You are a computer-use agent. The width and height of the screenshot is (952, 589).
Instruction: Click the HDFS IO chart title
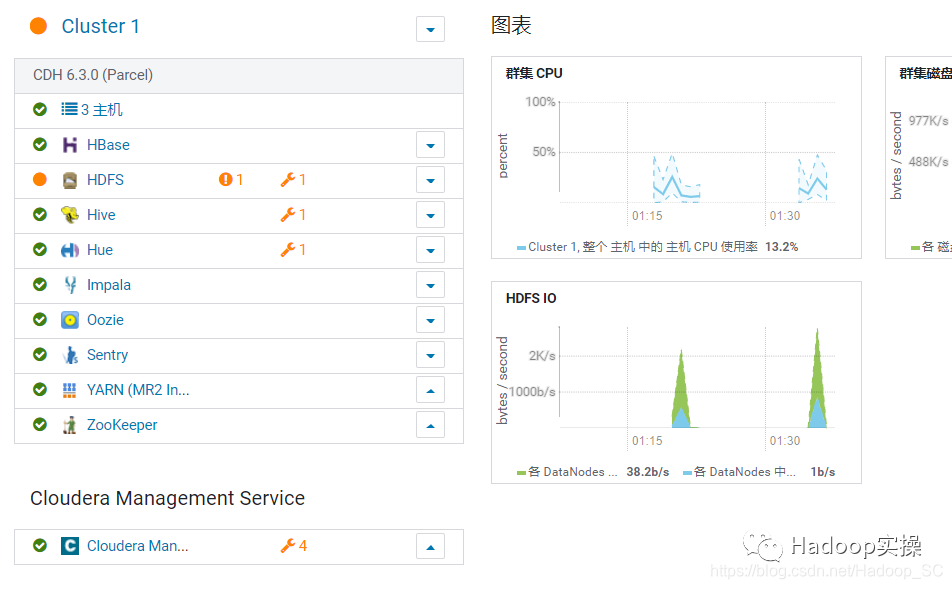(x=531, y=298)
